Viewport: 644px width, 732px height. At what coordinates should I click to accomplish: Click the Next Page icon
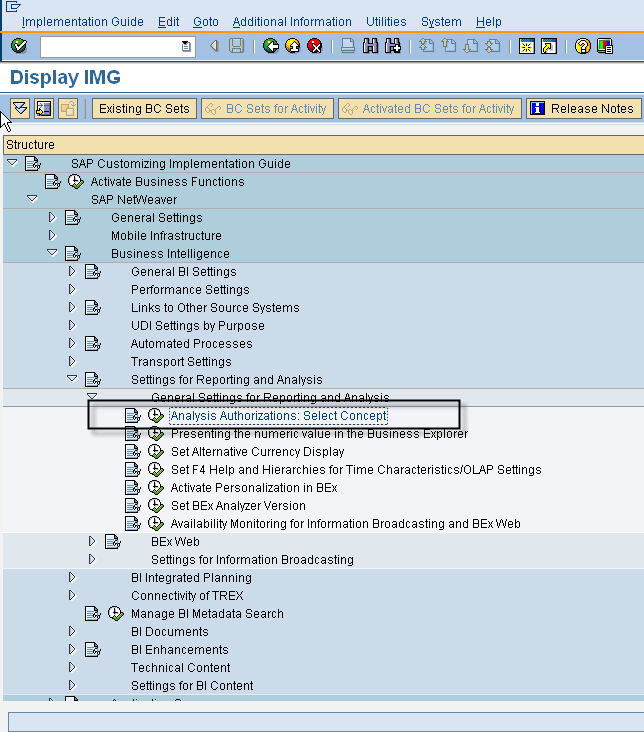click(x=471, y=46)
